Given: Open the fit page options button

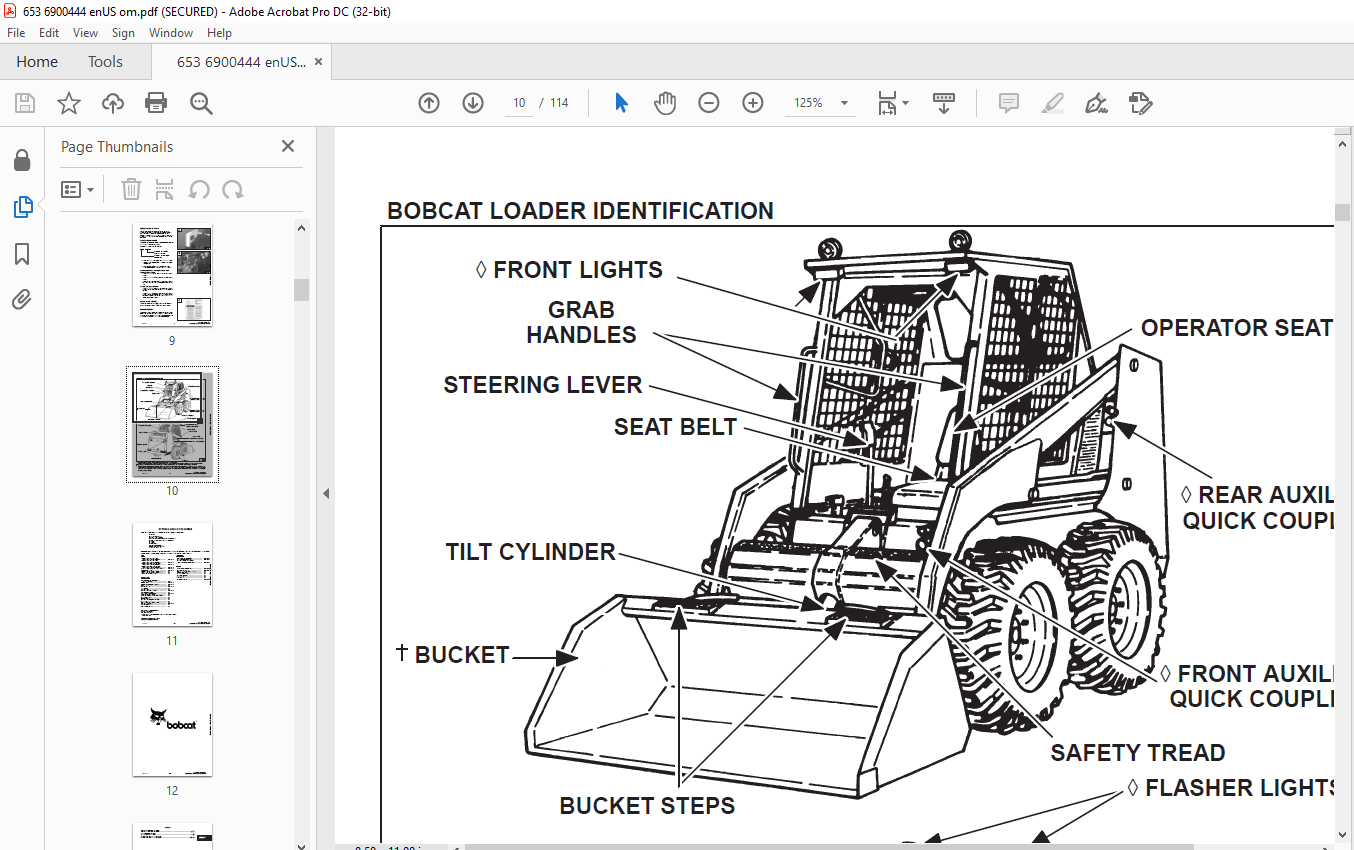Looking at the screenshot, I should pyautogui.click(x=892, y=103).
